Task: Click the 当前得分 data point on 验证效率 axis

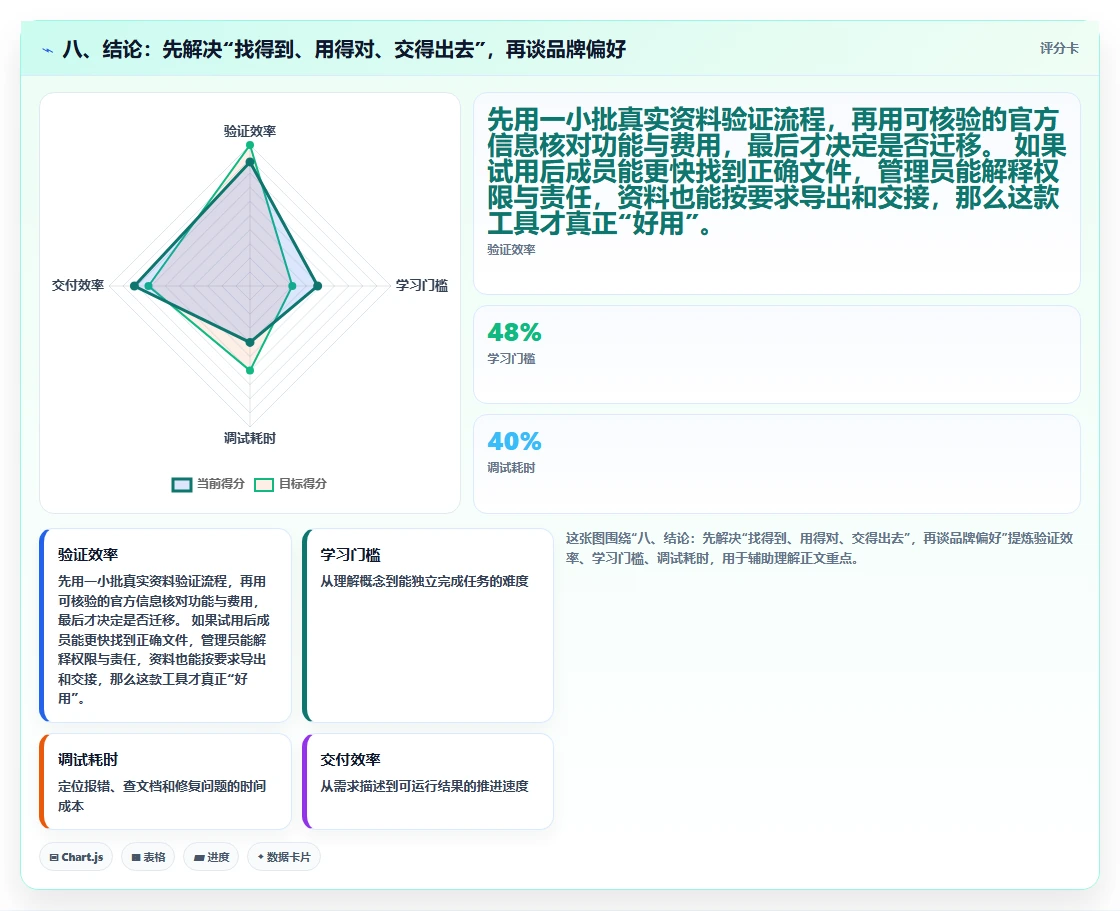Action: (x=250, y=163)
